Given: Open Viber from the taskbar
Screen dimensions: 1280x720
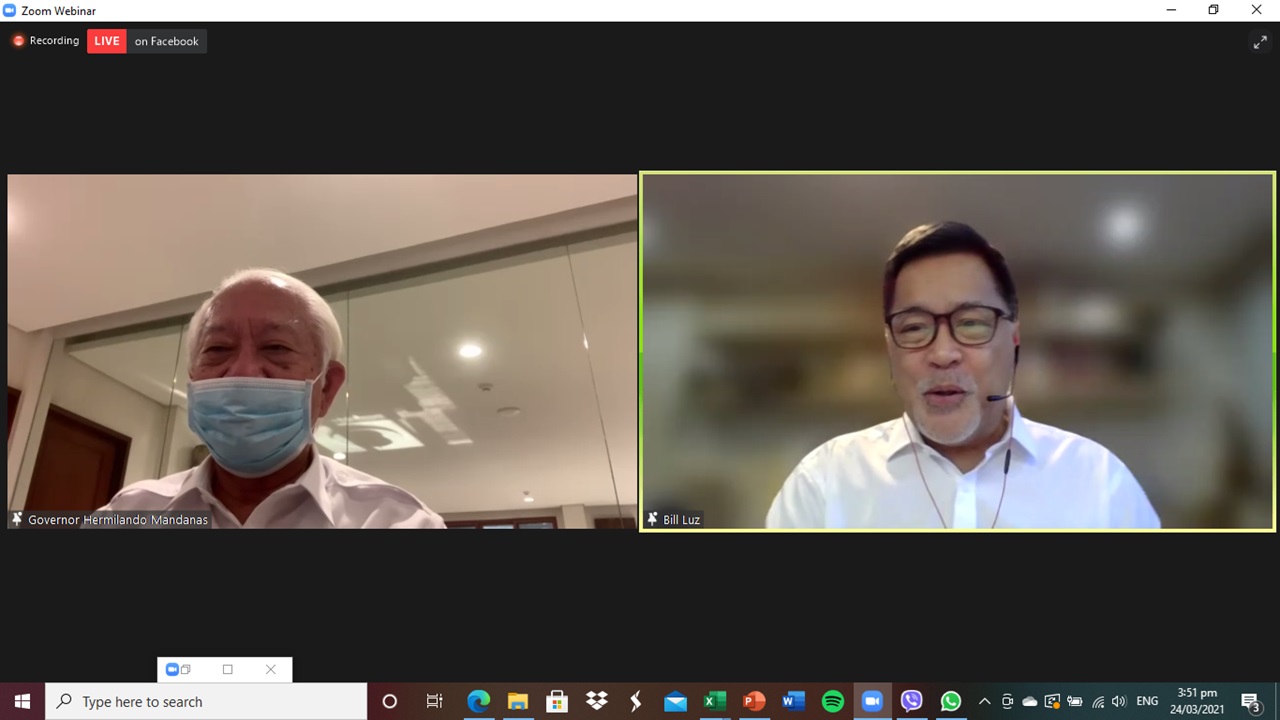Looking at the screenshot, I should (911, 701).
